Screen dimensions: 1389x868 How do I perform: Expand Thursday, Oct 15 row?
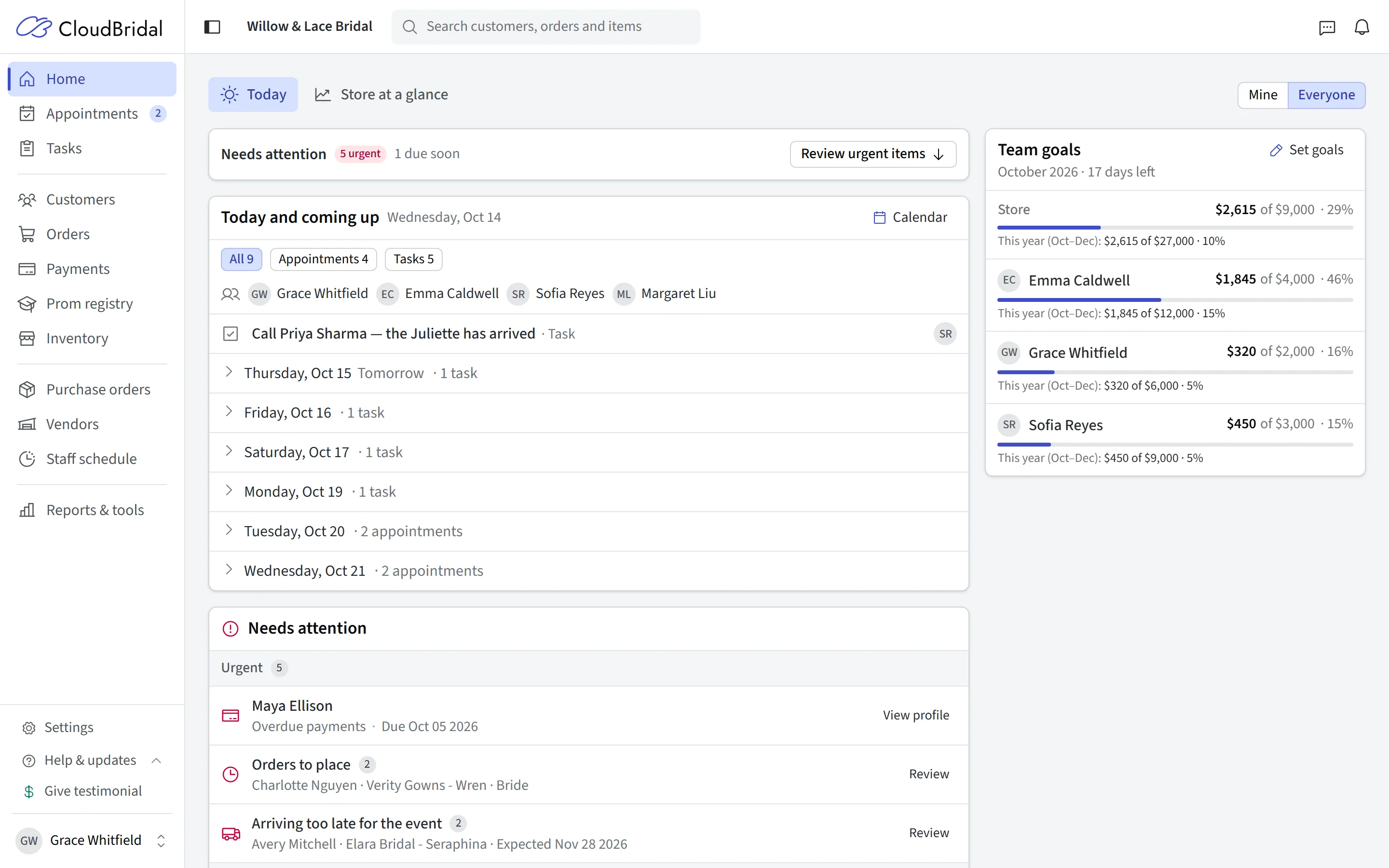(x=588, y=373)
